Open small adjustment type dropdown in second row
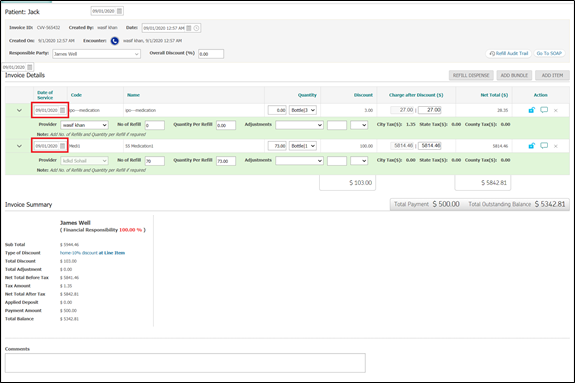 point(359,161)
